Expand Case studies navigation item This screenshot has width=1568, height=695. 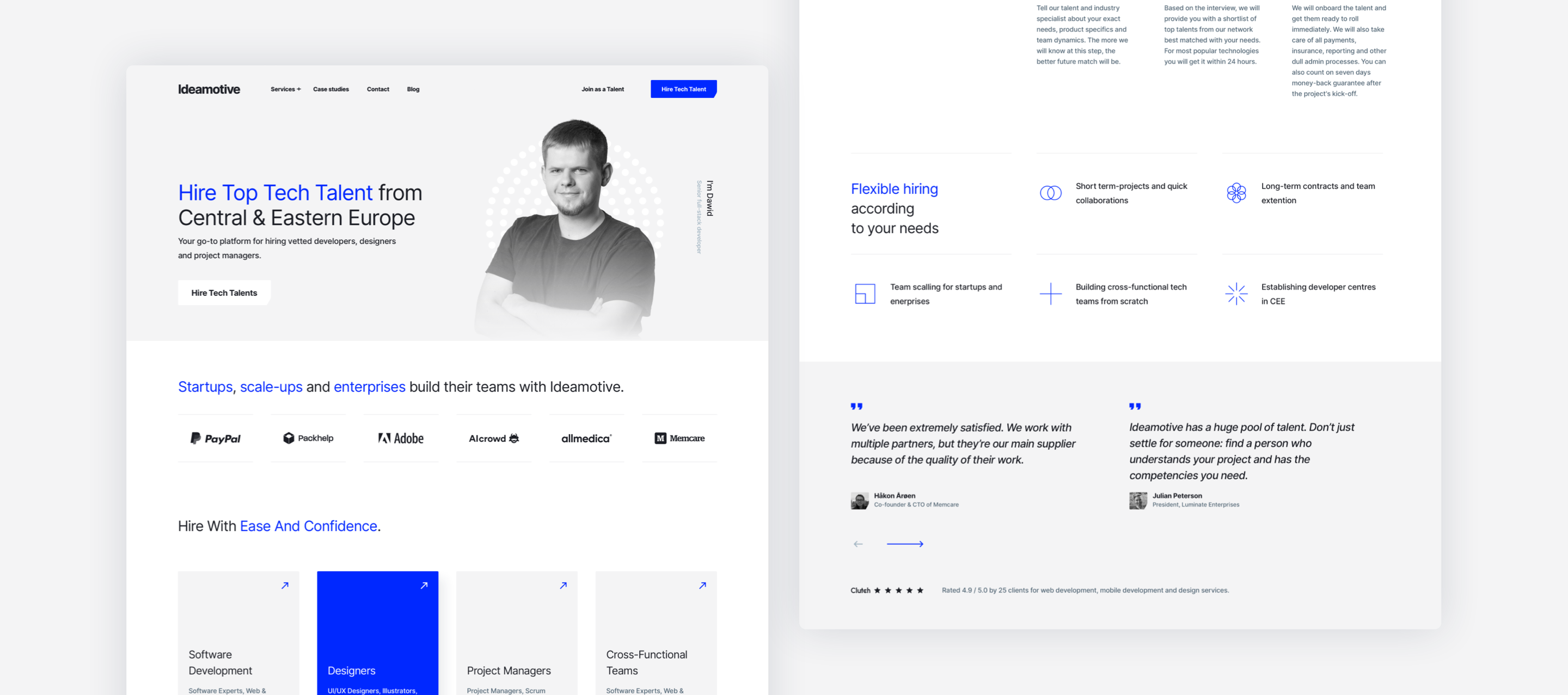pyautogui.click(x=331, y=89)
